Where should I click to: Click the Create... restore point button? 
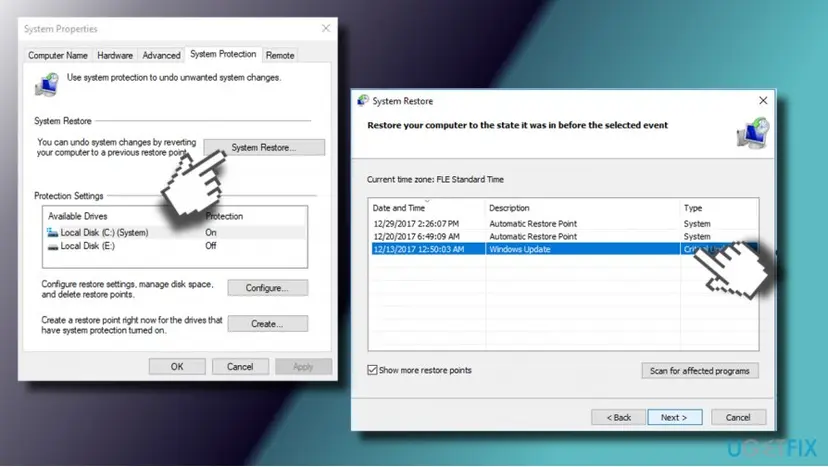coord(267,324)
